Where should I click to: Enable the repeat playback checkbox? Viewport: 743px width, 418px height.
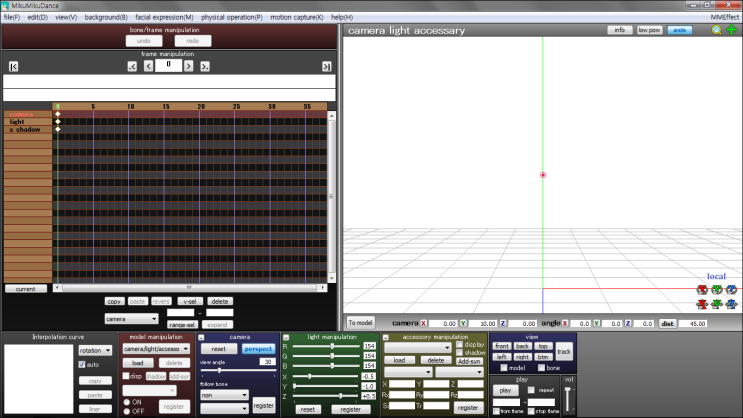click(532, 390)
